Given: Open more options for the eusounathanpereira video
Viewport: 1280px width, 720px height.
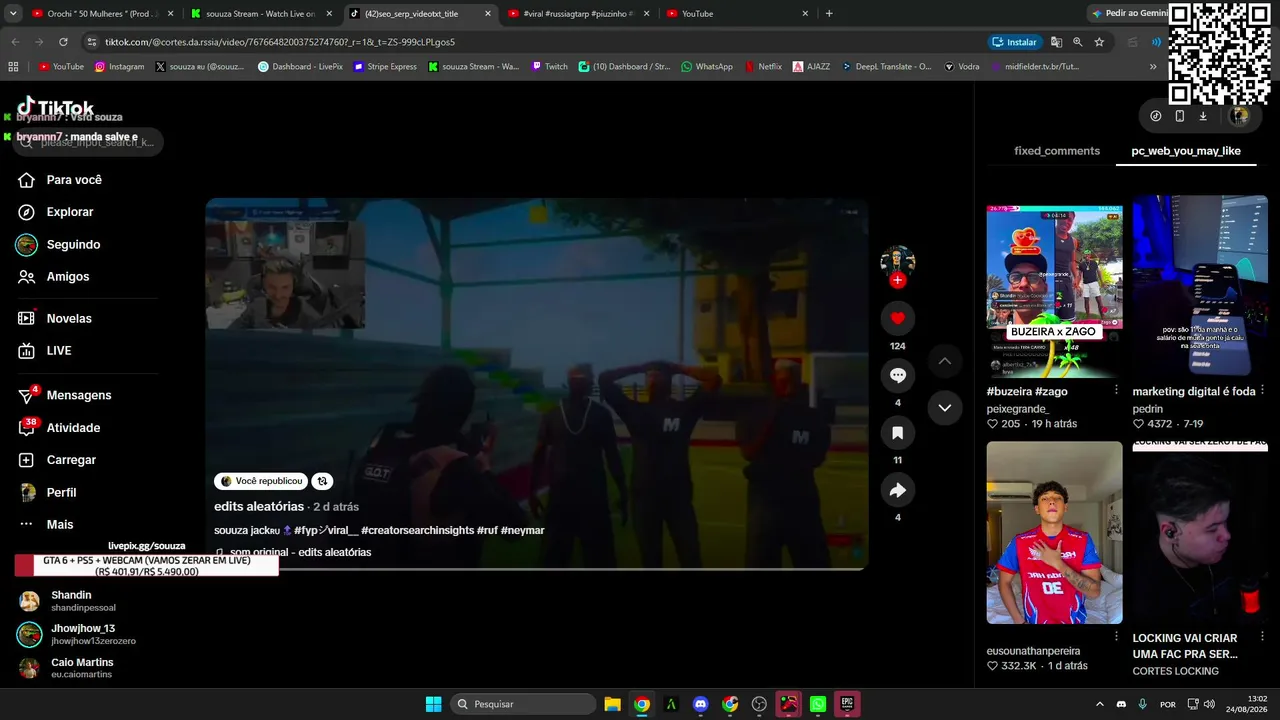Looking at the screenshot, I should click(x=1116, y=636).
